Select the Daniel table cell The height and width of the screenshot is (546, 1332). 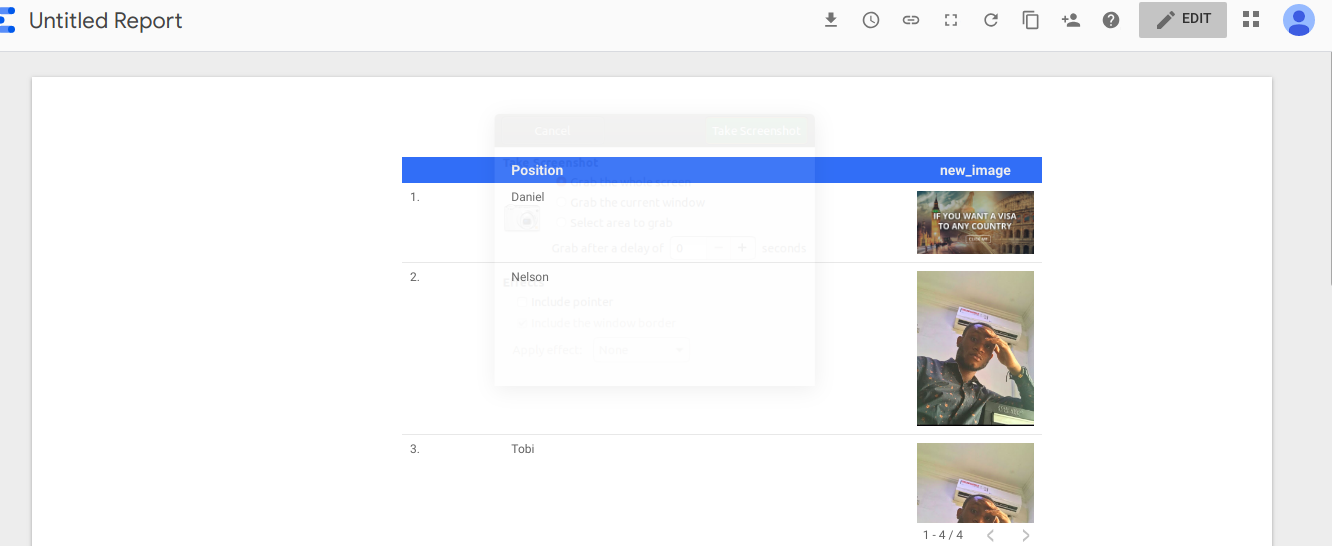[x=528, y=197]
